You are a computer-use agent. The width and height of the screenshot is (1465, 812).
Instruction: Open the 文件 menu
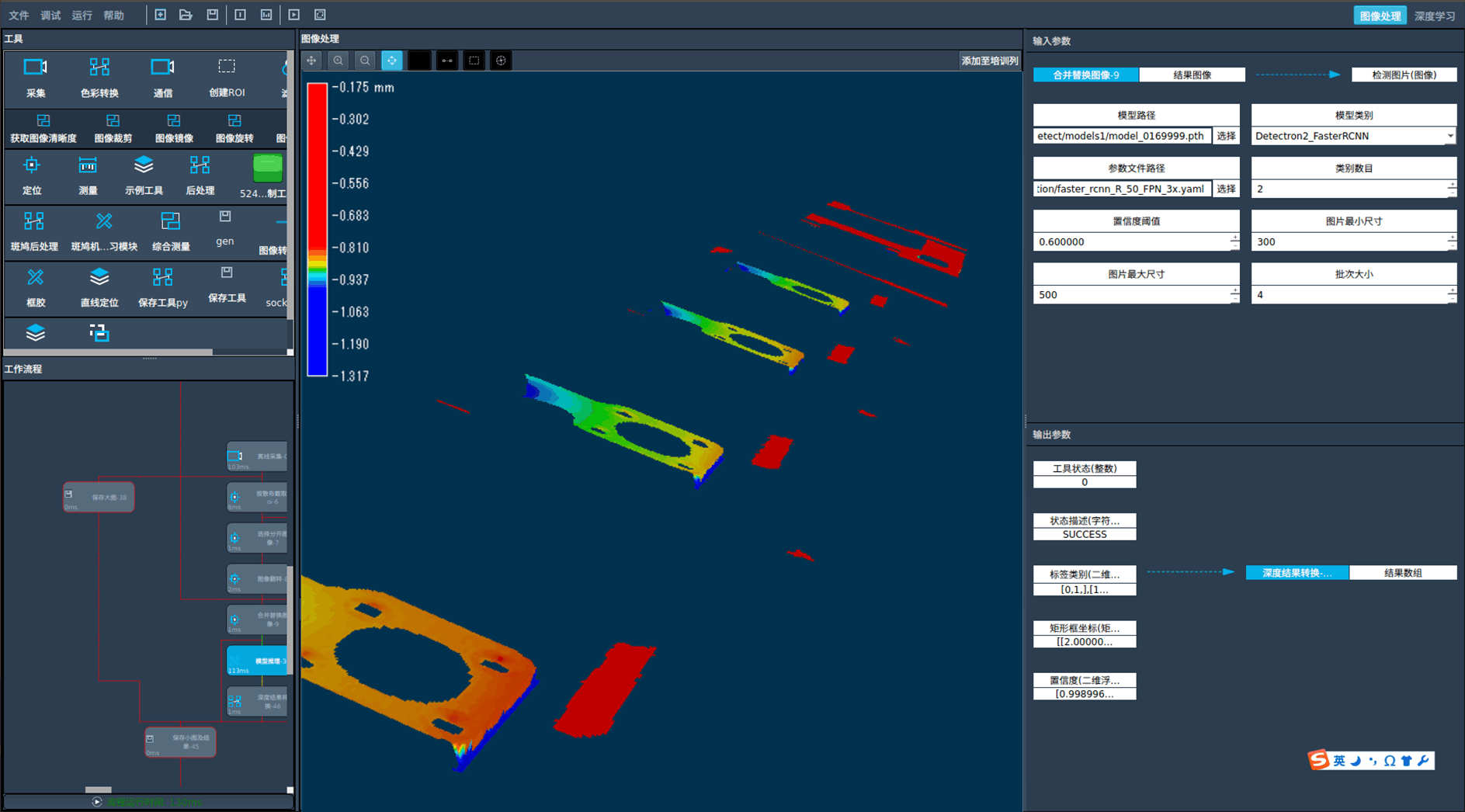(19, 16)
